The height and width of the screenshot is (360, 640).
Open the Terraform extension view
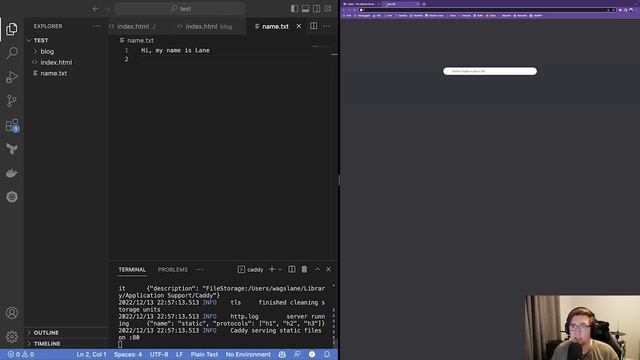[x=12, y=149]
